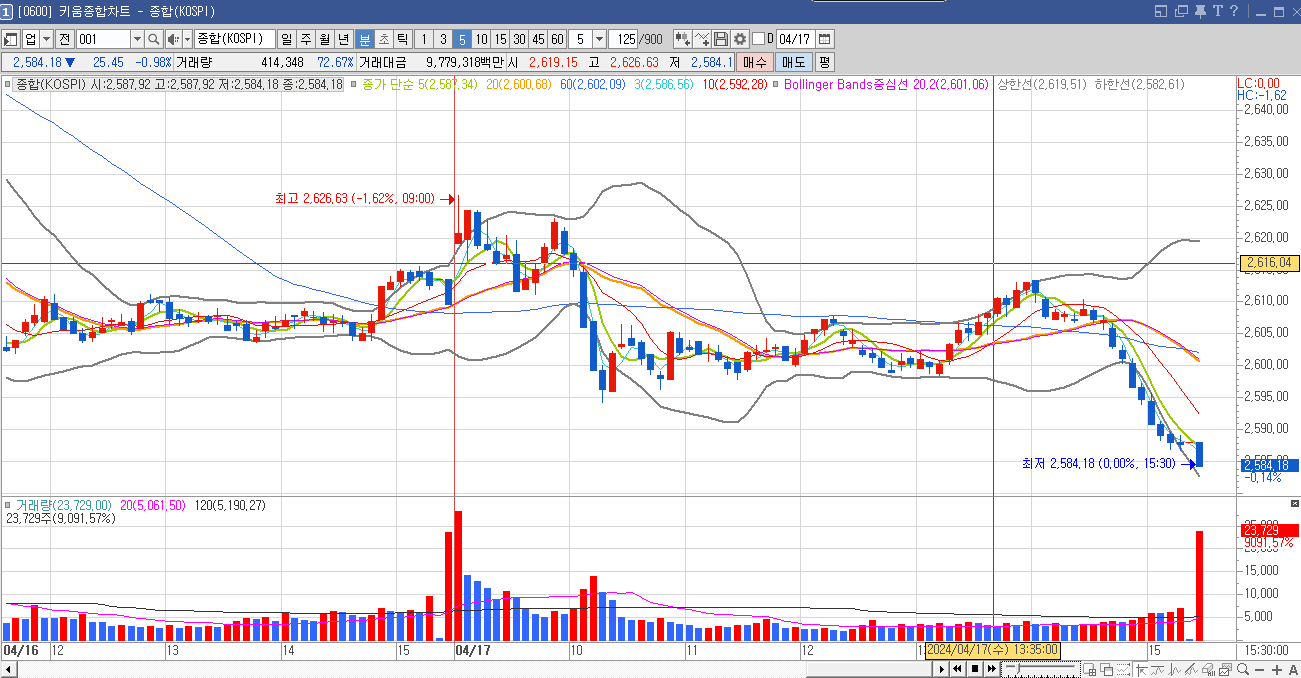Click the add line indicator icon
The width and height of the screenshot is (1301, 678).
(702, 39)
